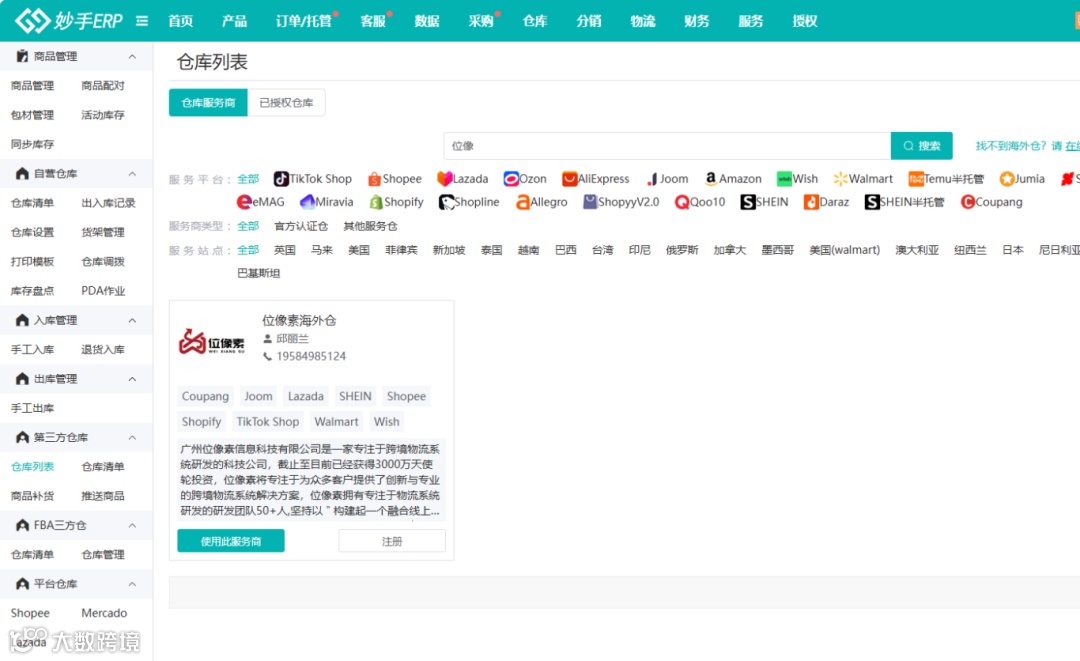Filter by ShopyyV2.0 platform
This screenshot has width=1080, height=661.
click(x=621, y=202)
